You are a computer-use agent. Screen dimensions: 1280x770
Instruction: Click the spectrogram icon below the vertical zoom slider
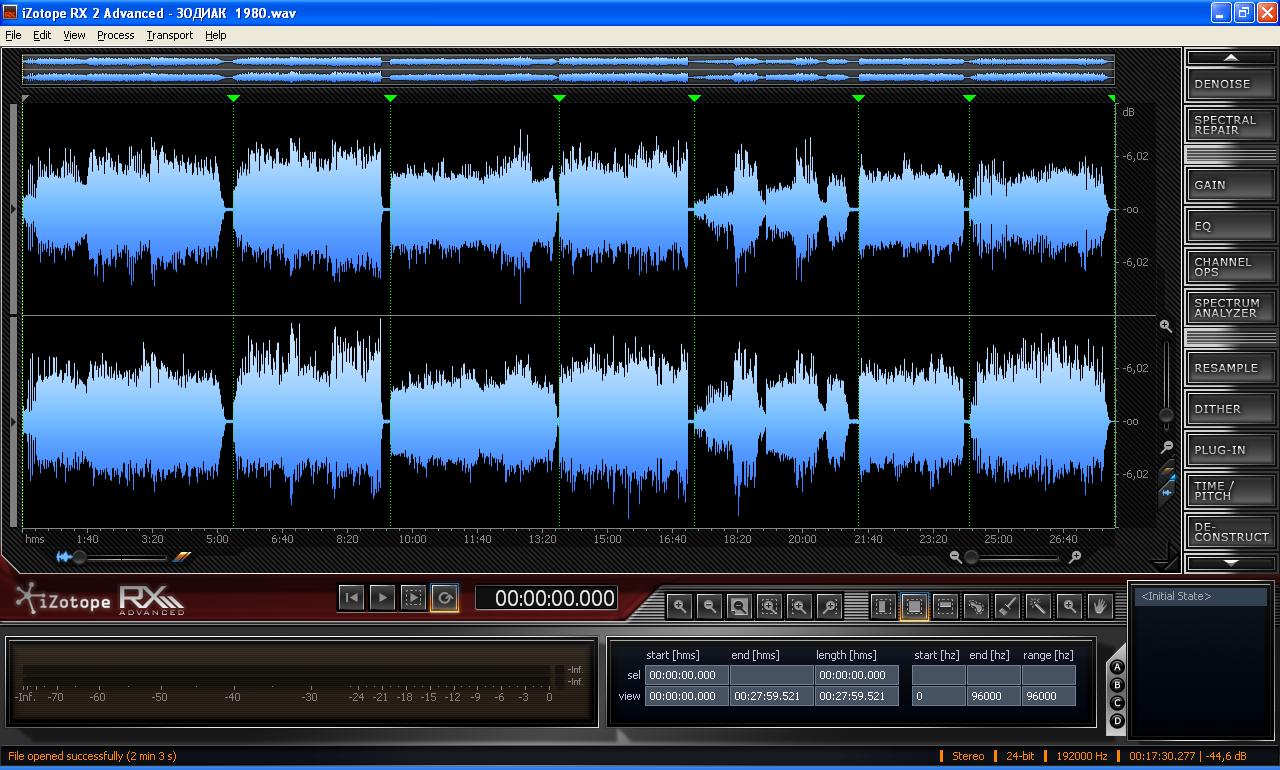point(1166,472)
